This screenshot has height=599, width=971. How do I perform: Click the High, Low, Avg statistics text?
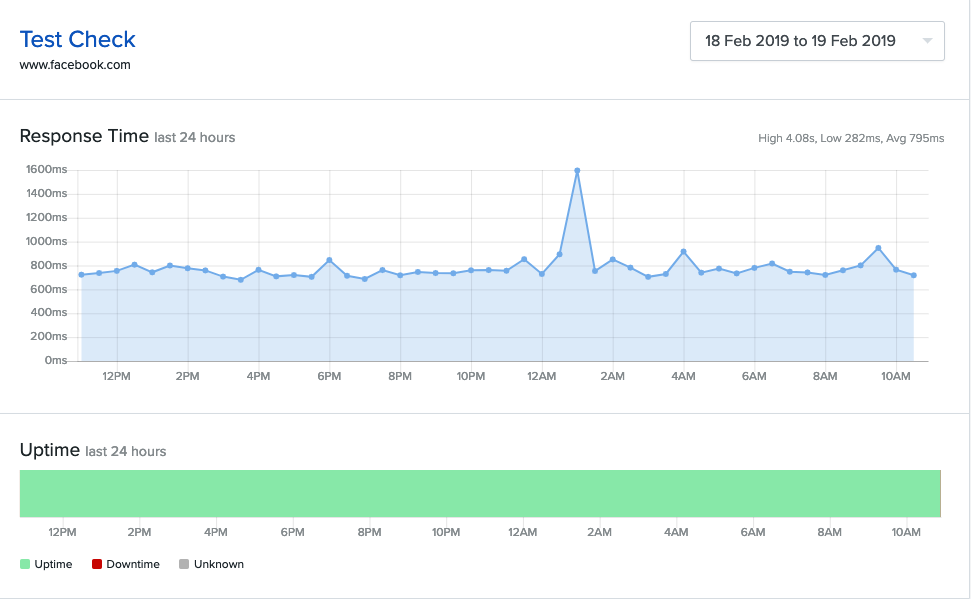coord(850,138)
